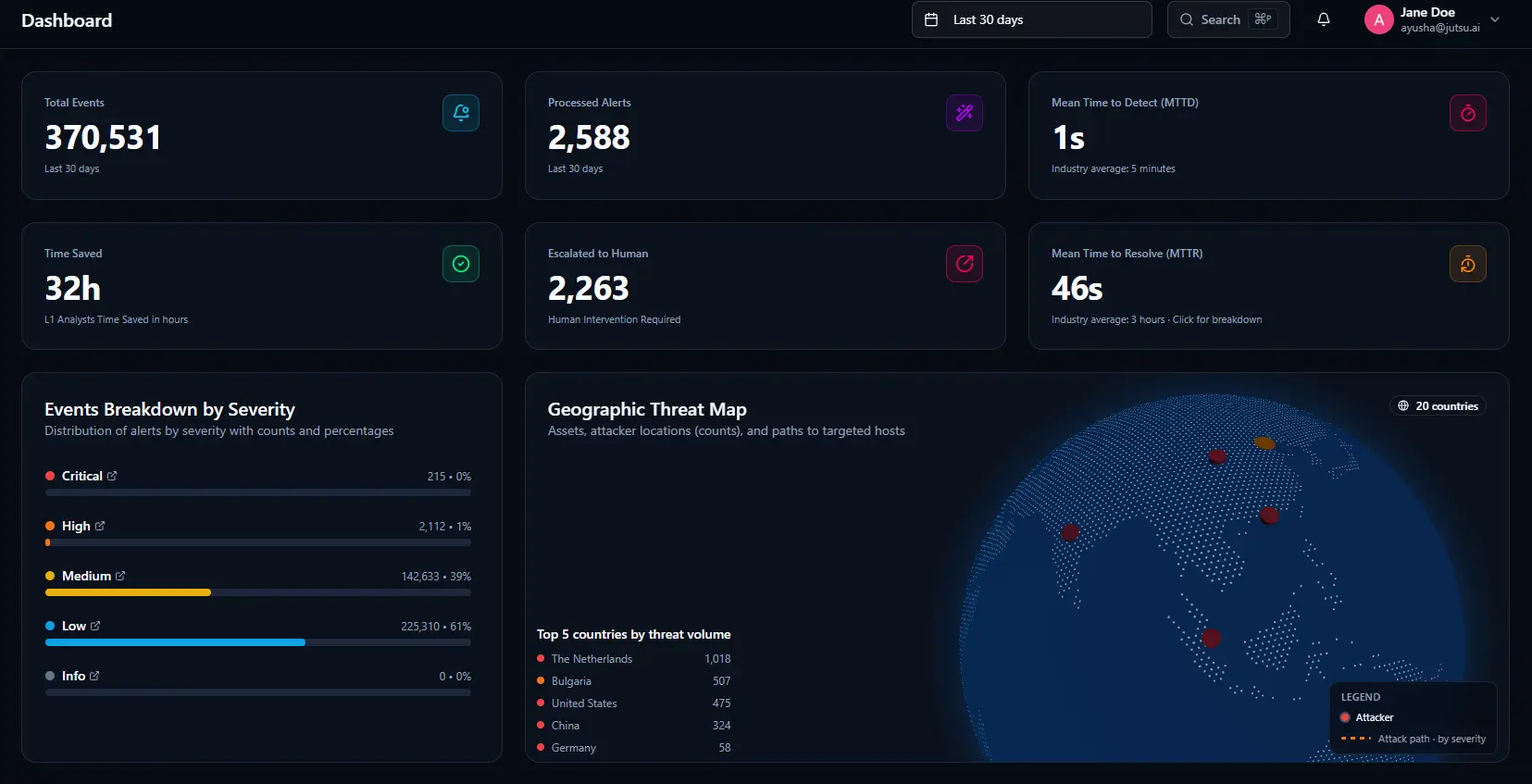Open High severity external link icon

point(100,526)
